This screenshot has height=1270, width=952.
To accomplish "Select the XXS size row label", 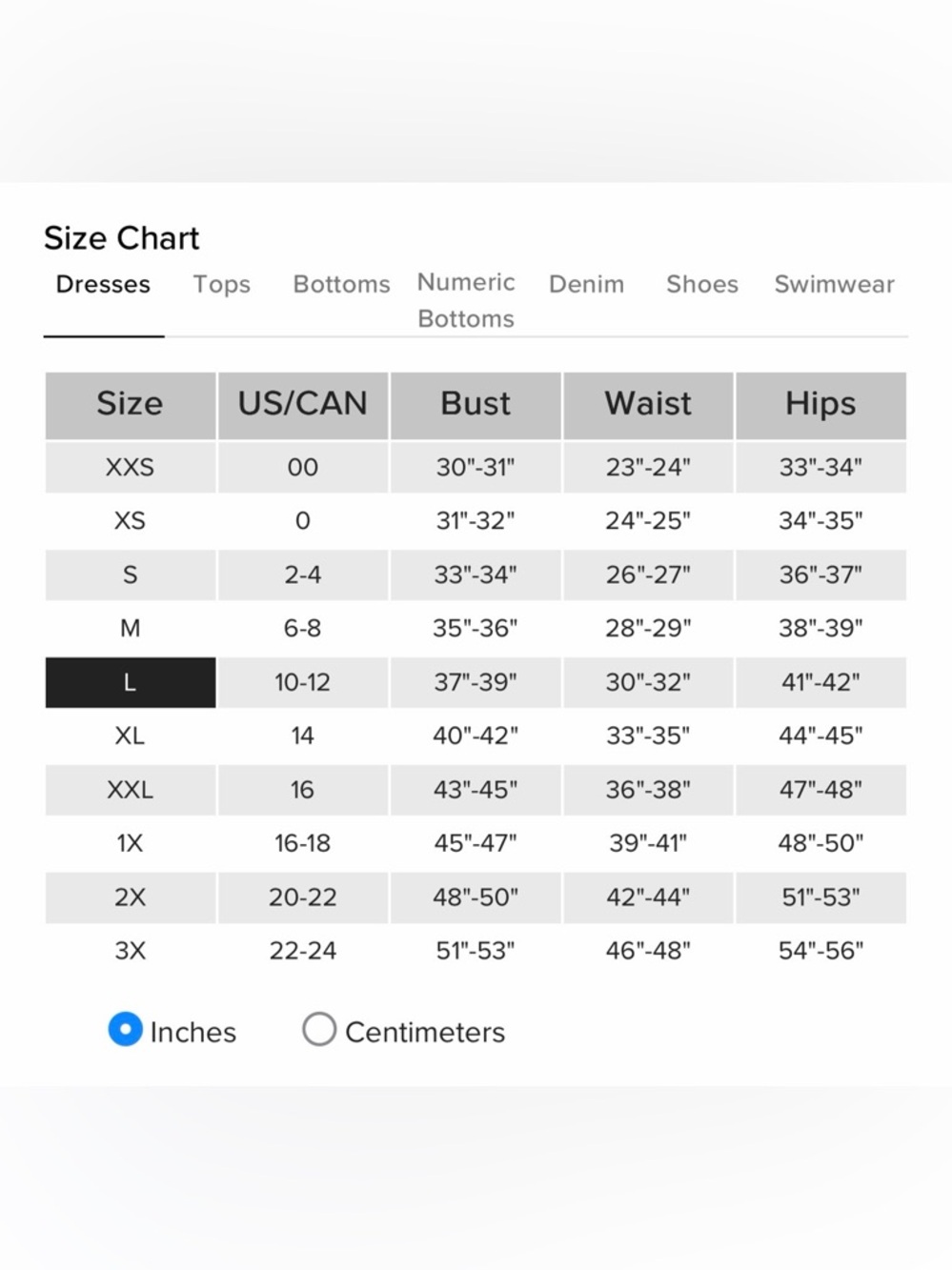I will [x=131, y=467].
